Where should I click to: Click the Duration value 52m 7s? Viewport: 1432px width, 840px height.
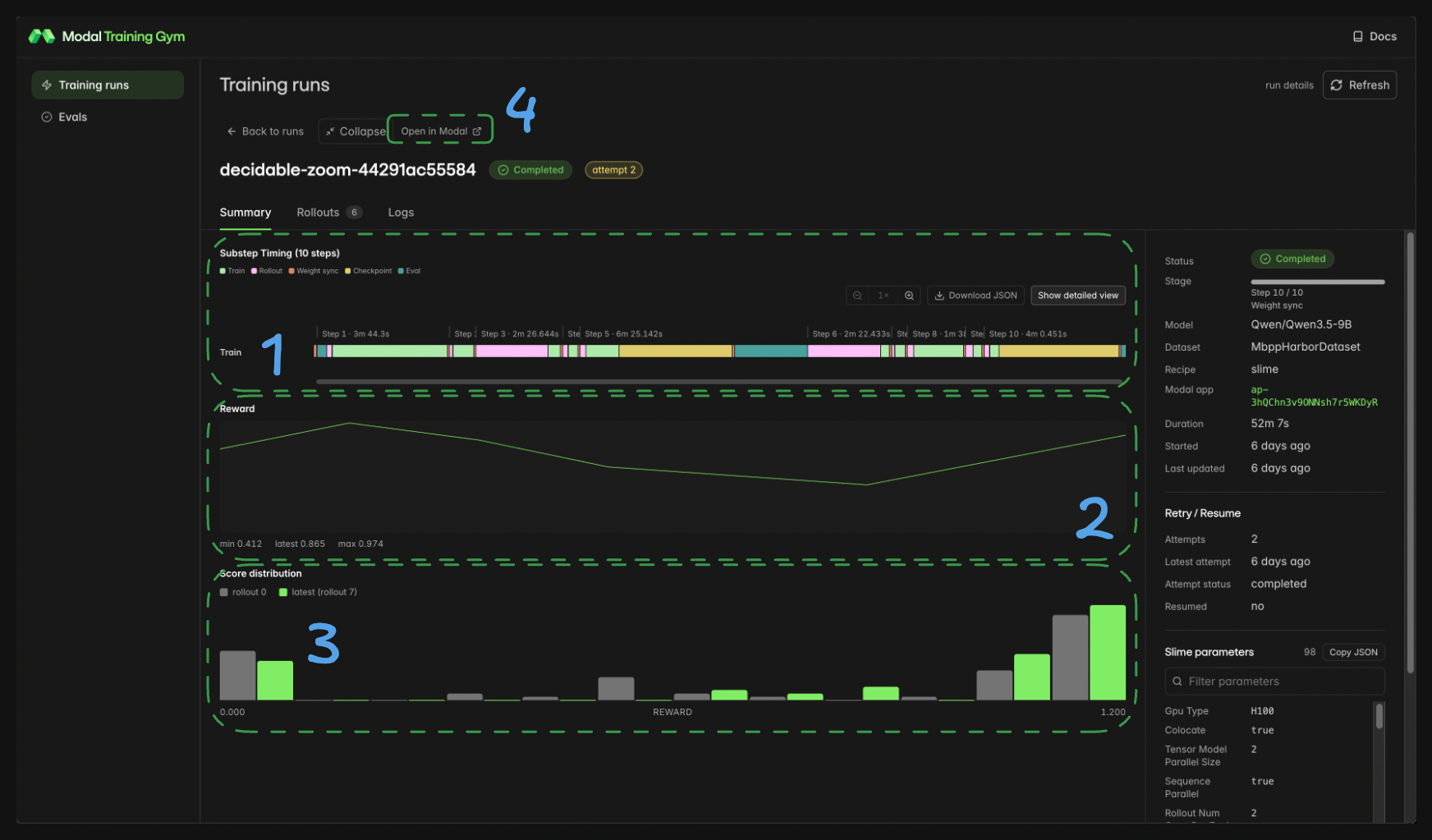(1270, 424)
